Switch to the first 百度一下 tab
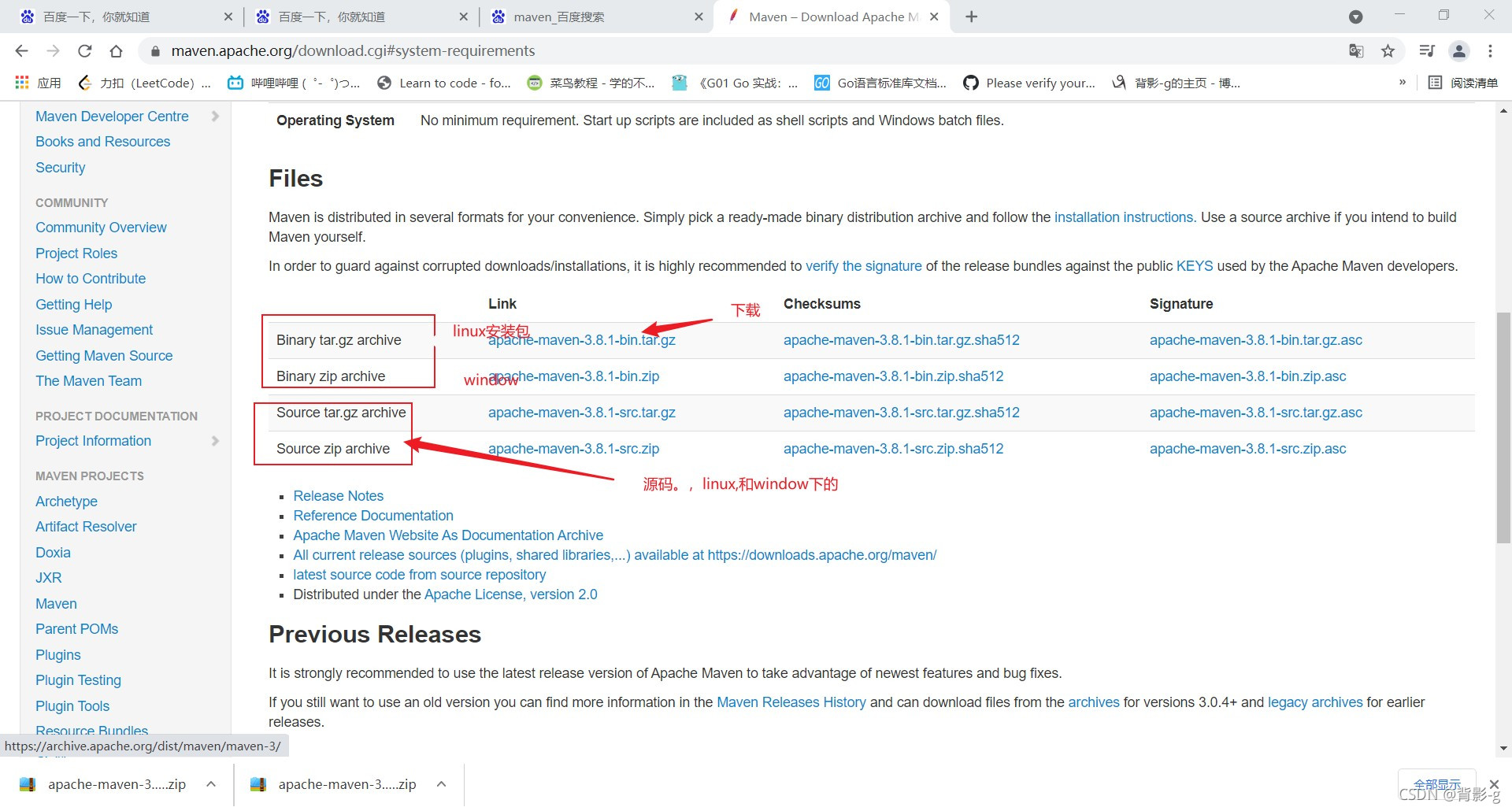Image resolution: width=1512 pixels, height=811 pixels. pyautogui.click(x=126, y=17)
